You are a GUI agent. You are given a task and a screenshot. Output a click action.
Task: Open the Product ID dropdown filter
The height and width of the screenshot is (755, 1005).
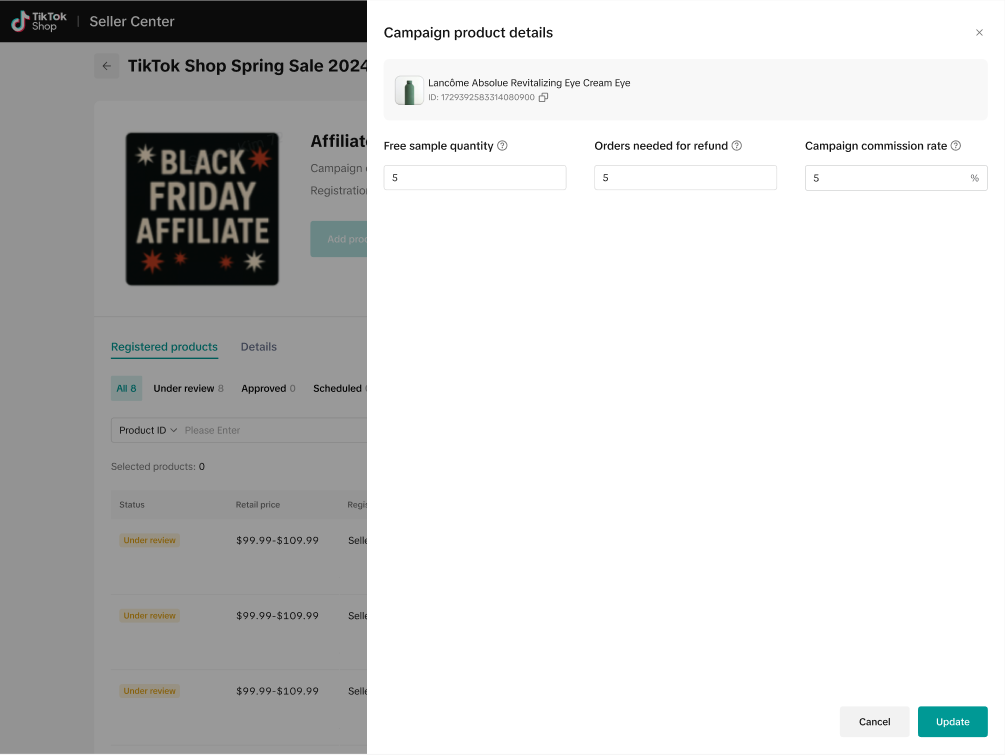tap(147, 430)
